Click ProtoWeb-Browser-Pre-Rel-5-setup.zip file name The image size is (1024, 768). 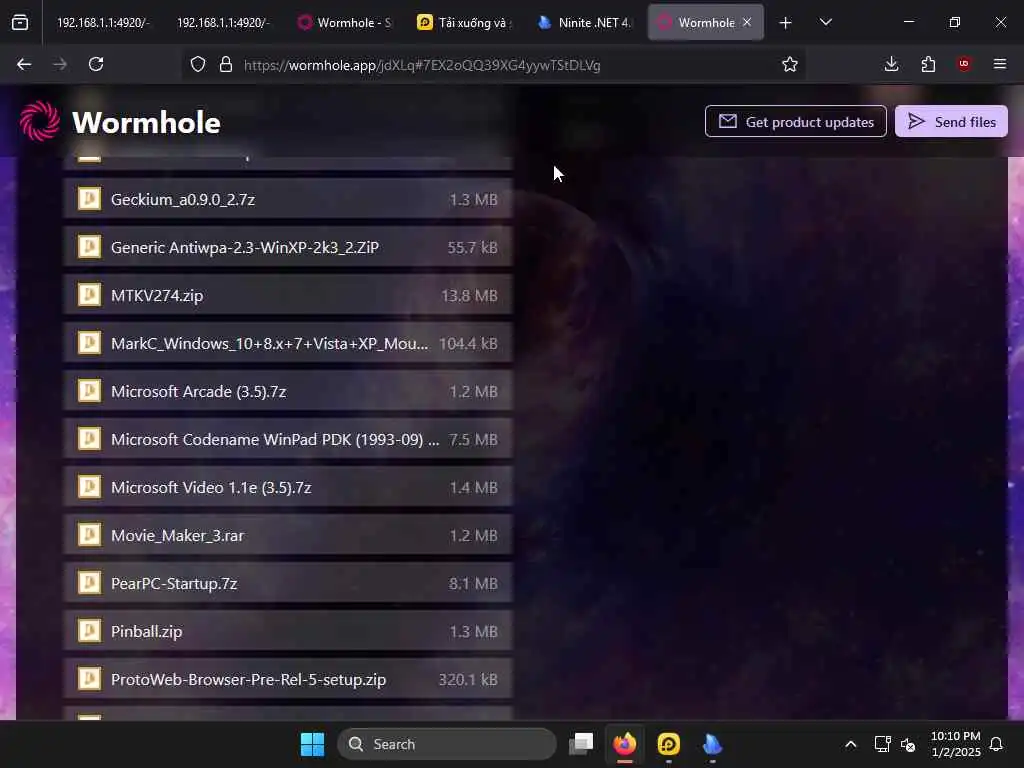pyautogui.click(x=248, y=679)
